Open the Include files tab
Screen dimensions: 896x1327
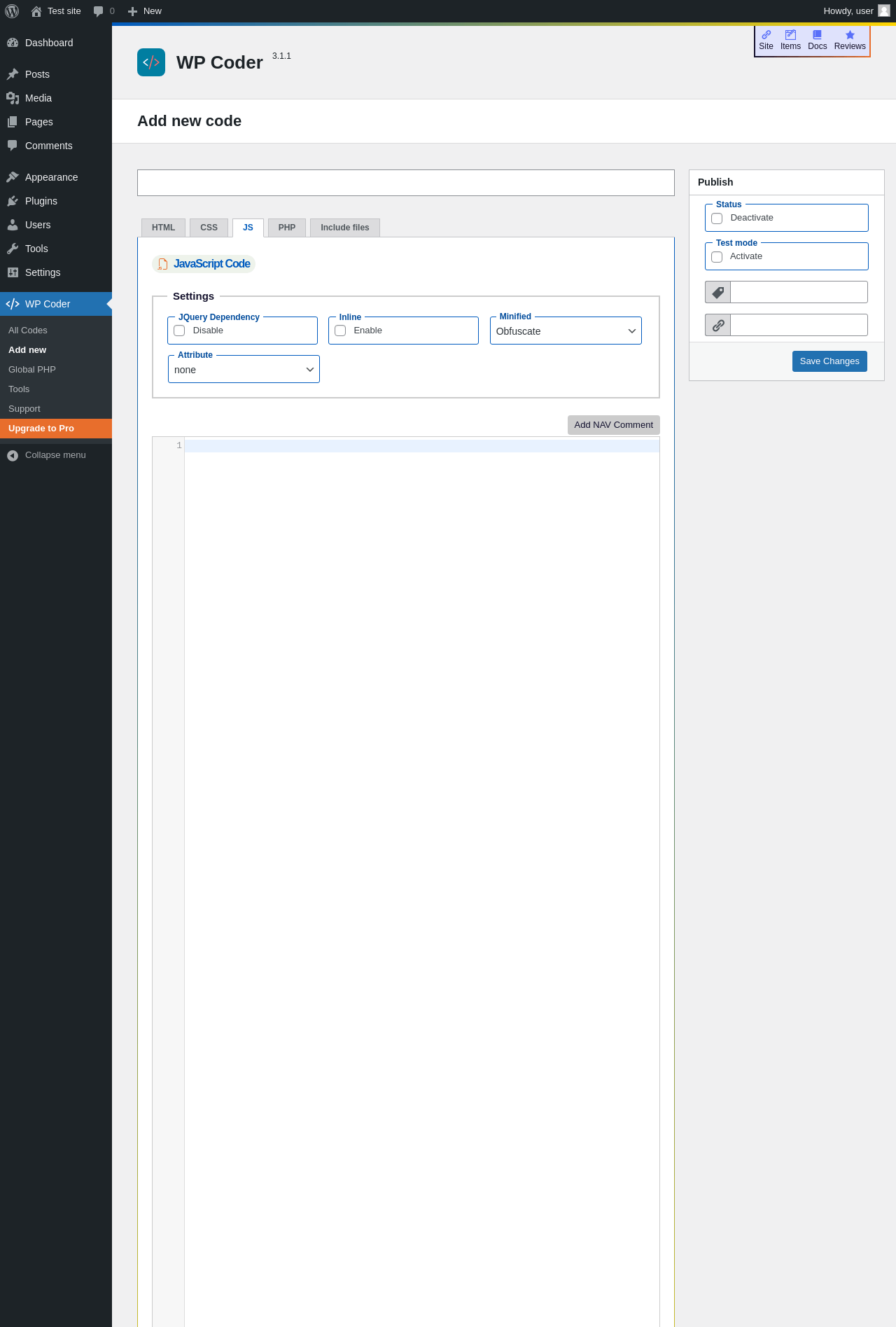(345, 228)
